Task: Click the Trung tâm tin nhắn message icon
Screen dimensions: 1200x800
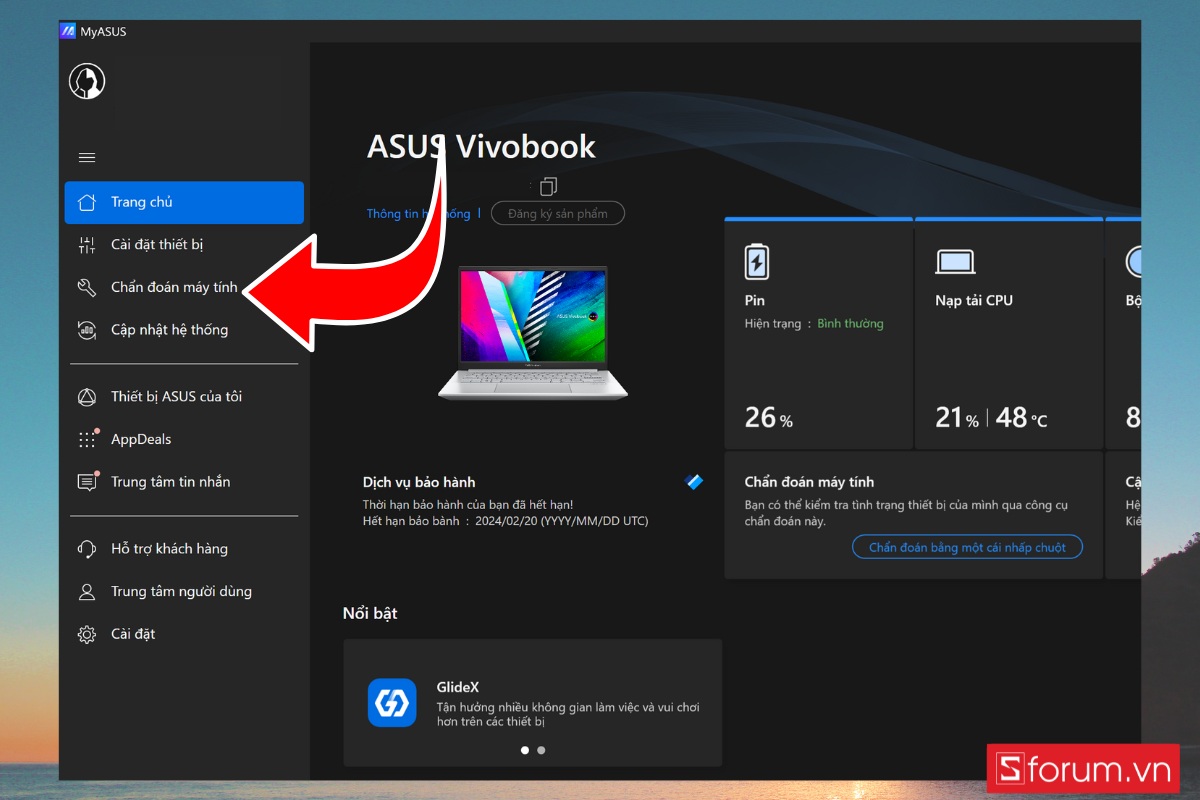Action: point(87,482)
